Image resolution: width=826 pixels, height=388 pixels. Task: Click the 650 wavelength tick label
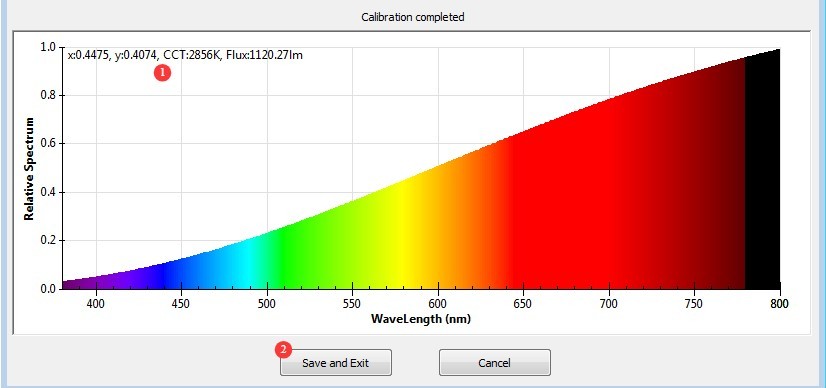point(524,304)
